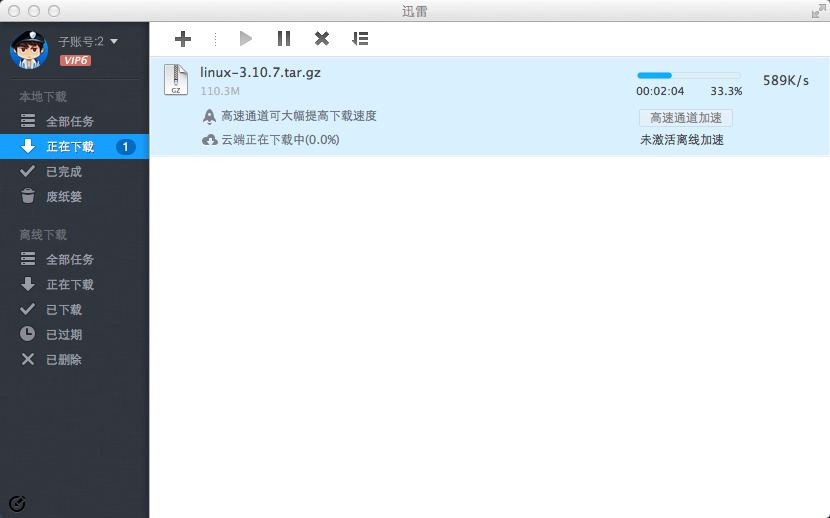
Task: Select 全部任务 under 离线下载
Action: pyautogui.click(x=75, y=259)
